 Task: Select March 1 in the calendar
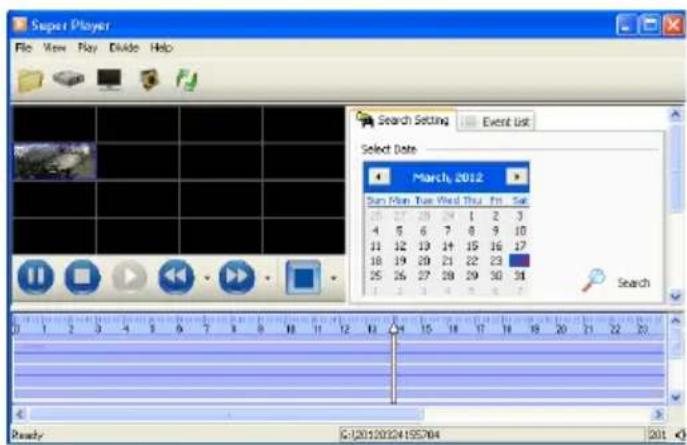click(x=471, y=216)
